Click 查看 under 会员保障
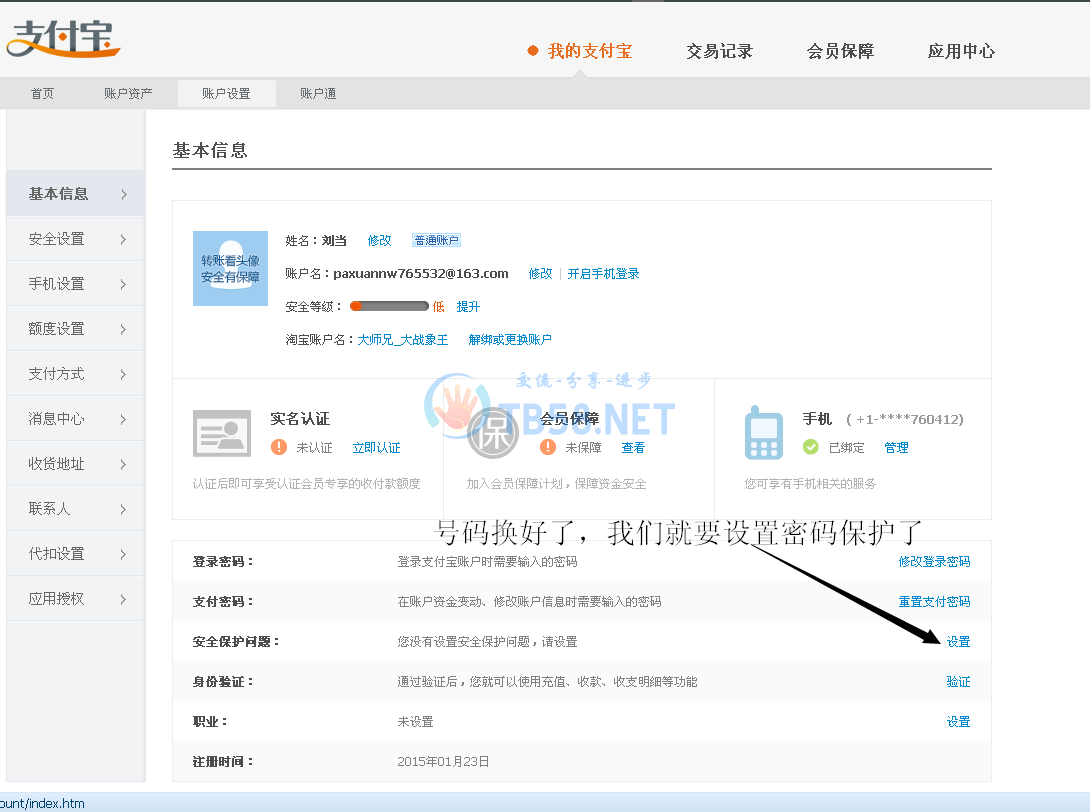The height and width of the screenshot is (812, 1090). (633, 448)
